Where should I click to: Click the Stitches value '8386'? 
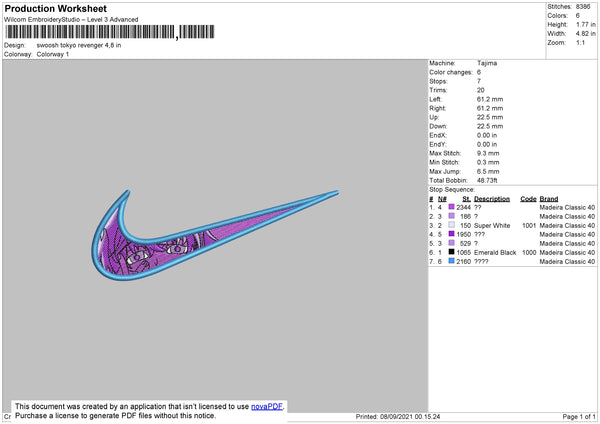[x=583, y=7]
